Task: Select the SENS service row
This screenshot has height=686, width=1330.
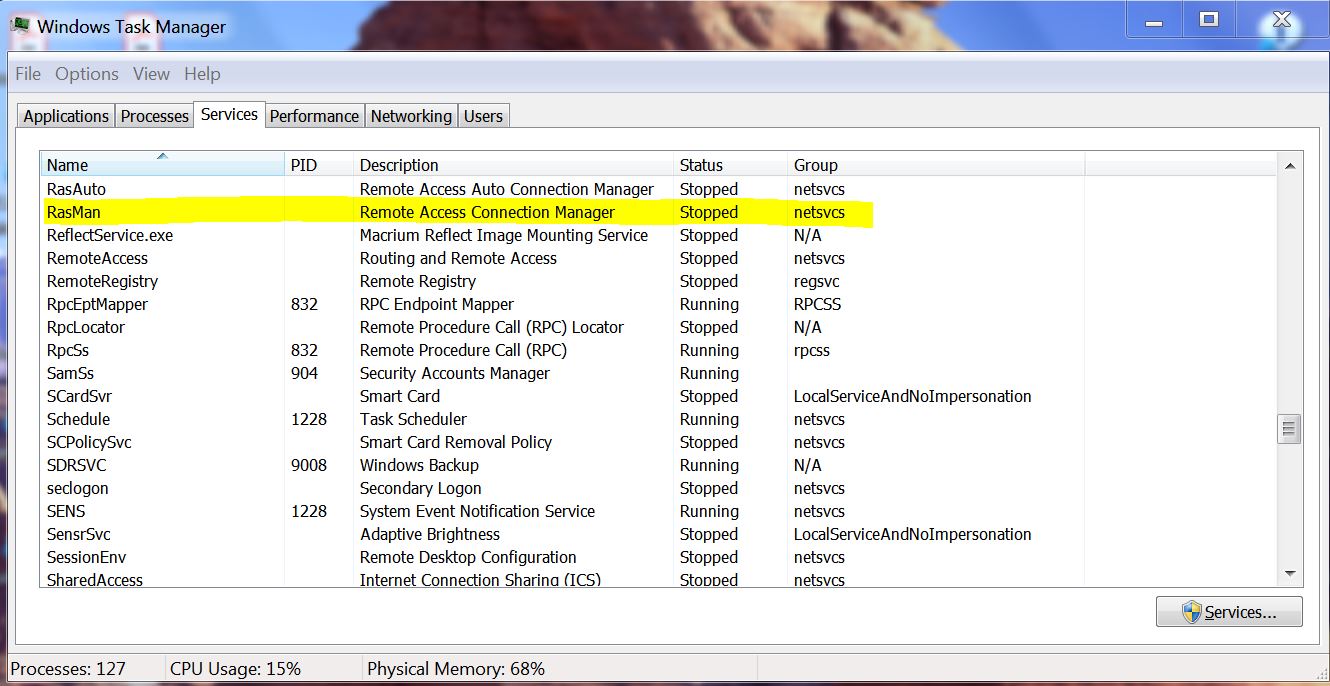Action: [659, 511]
